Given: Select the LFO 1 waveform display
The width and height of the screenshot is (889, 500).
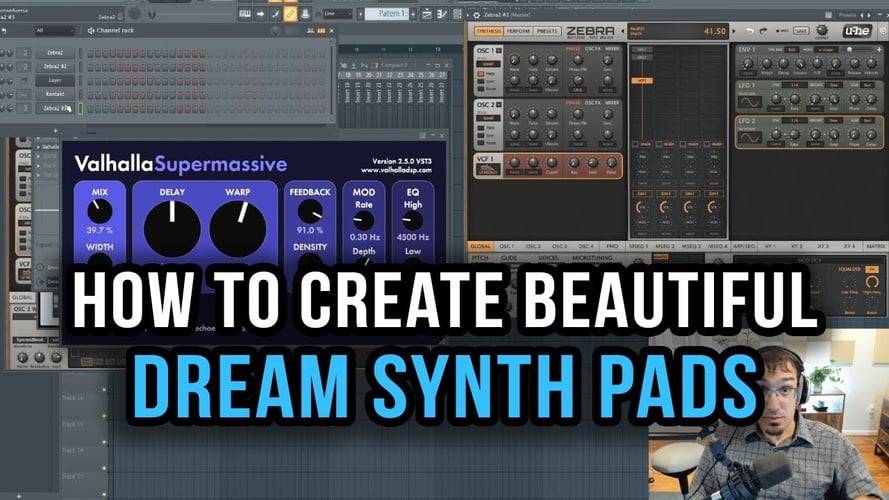Looking at the screenshot, I should [x=750, y=103].
